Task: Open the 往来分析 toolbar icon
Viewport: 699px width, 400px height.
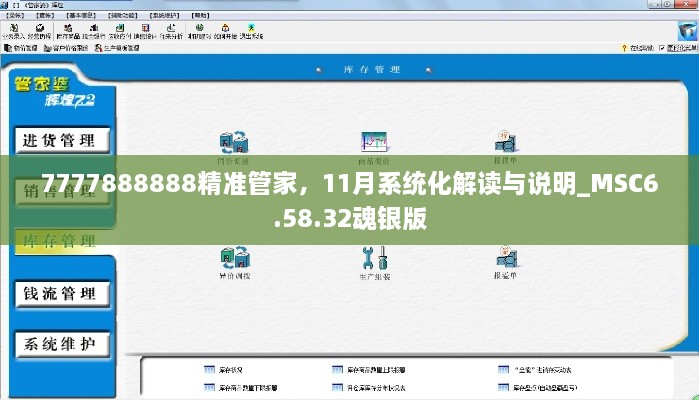Action: tap(171, 31)
